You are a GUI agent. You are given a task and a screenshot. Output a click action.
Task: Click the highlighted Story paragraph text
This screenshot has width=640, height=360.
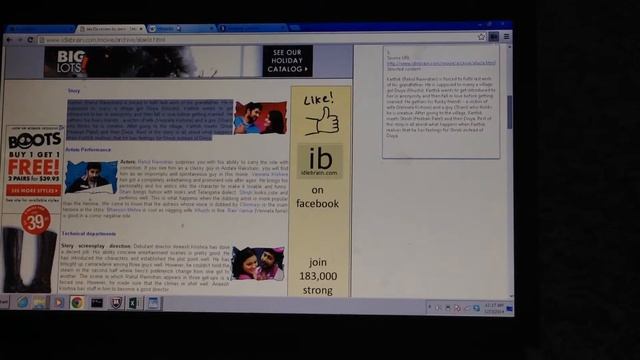tap(150, 120)
